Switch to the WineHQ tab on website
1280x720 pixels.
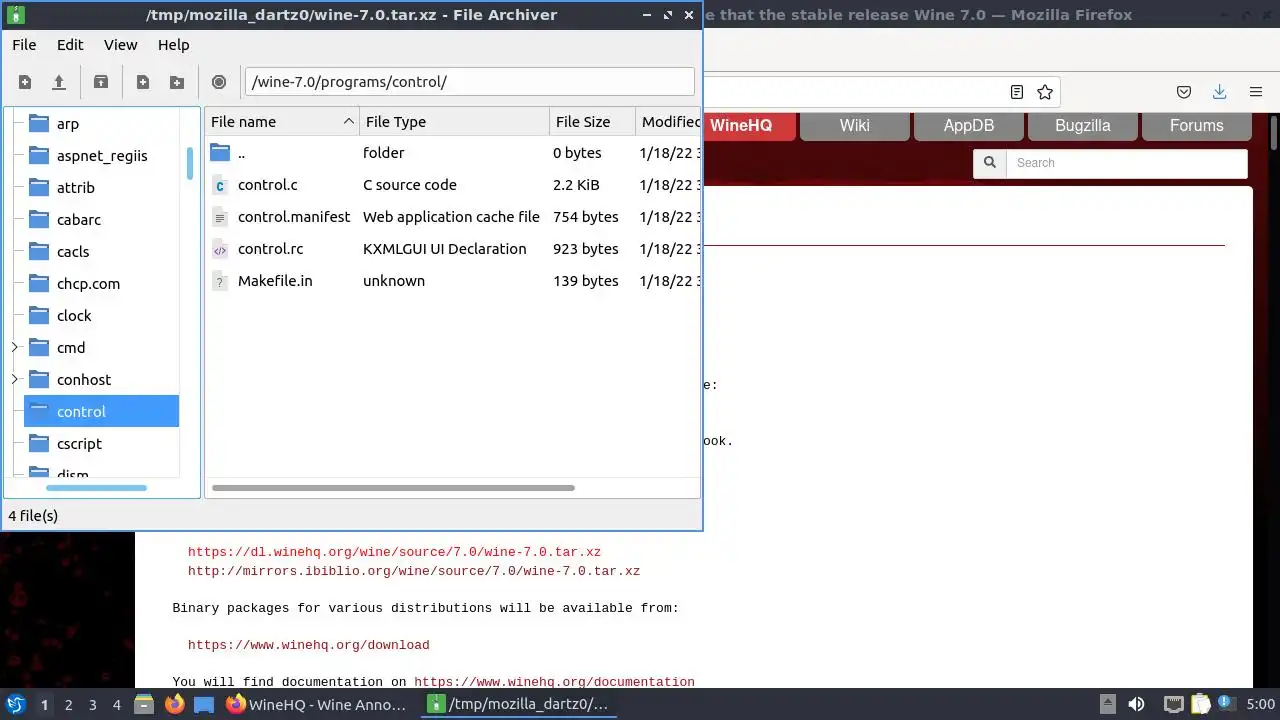pyautogui.click(x=741, y=126)
